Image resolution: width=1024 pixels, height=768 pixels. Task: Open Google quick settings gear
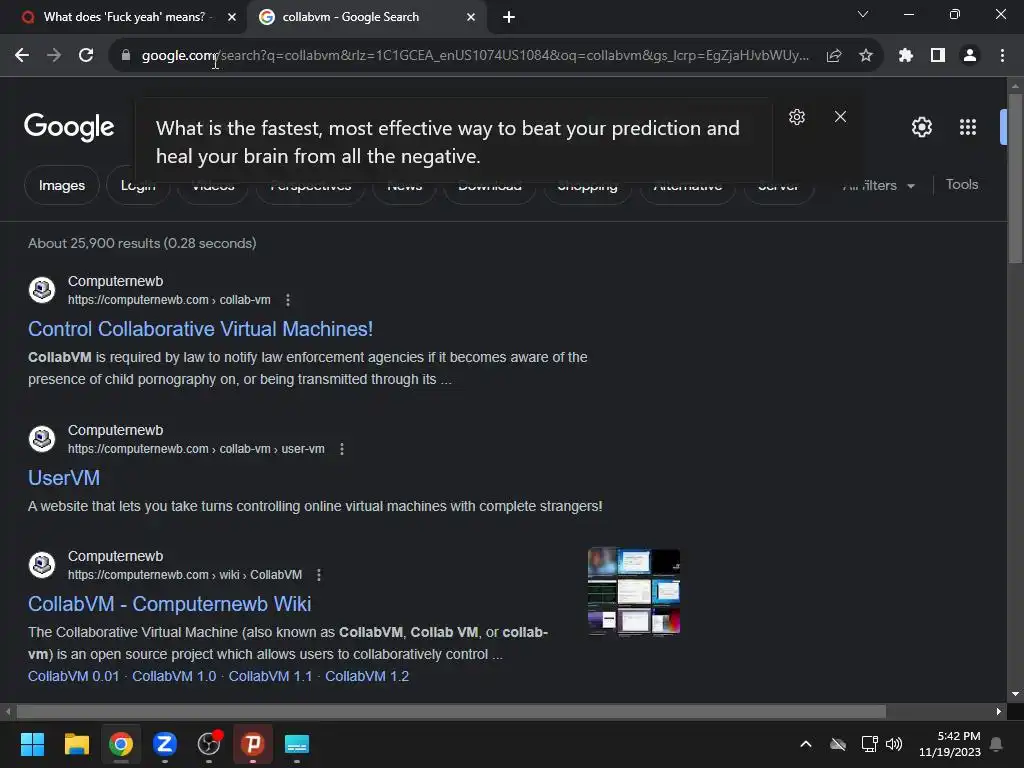click(x=922, y=127)
